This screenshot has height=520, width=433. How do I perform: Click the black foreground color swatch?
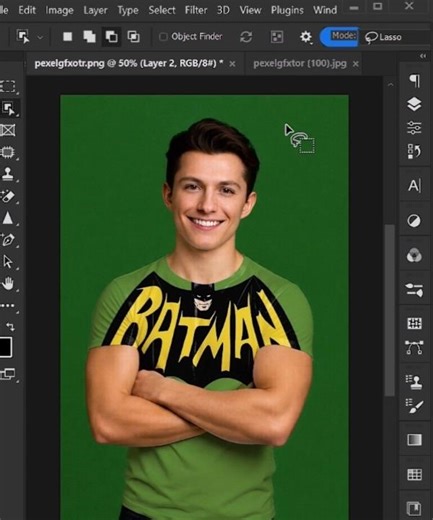coord(5,347)
